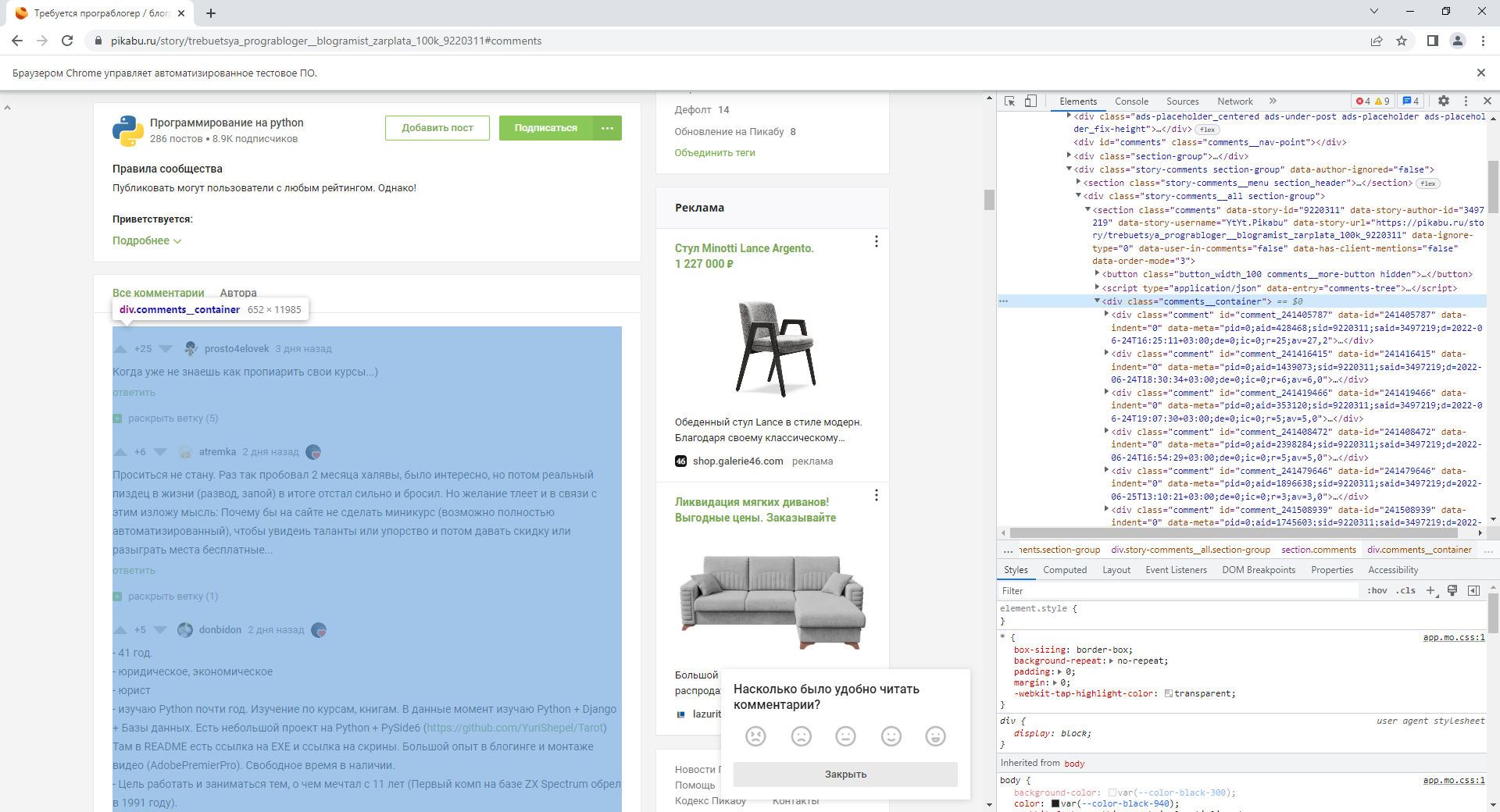Toggle device toolbar in DevTools

pos(1030,101)
